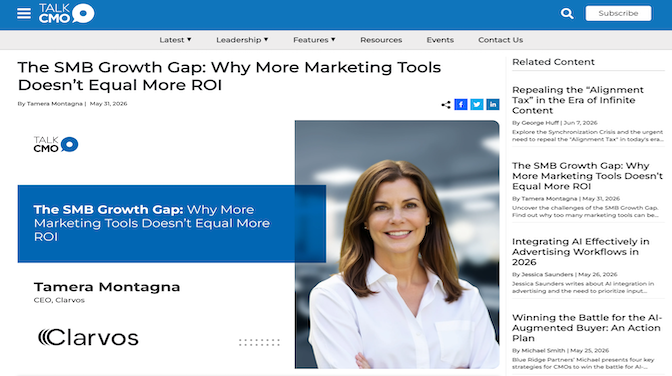Open Integrating AI Effectively in Advertising Workflows

(x=580, y=252)
